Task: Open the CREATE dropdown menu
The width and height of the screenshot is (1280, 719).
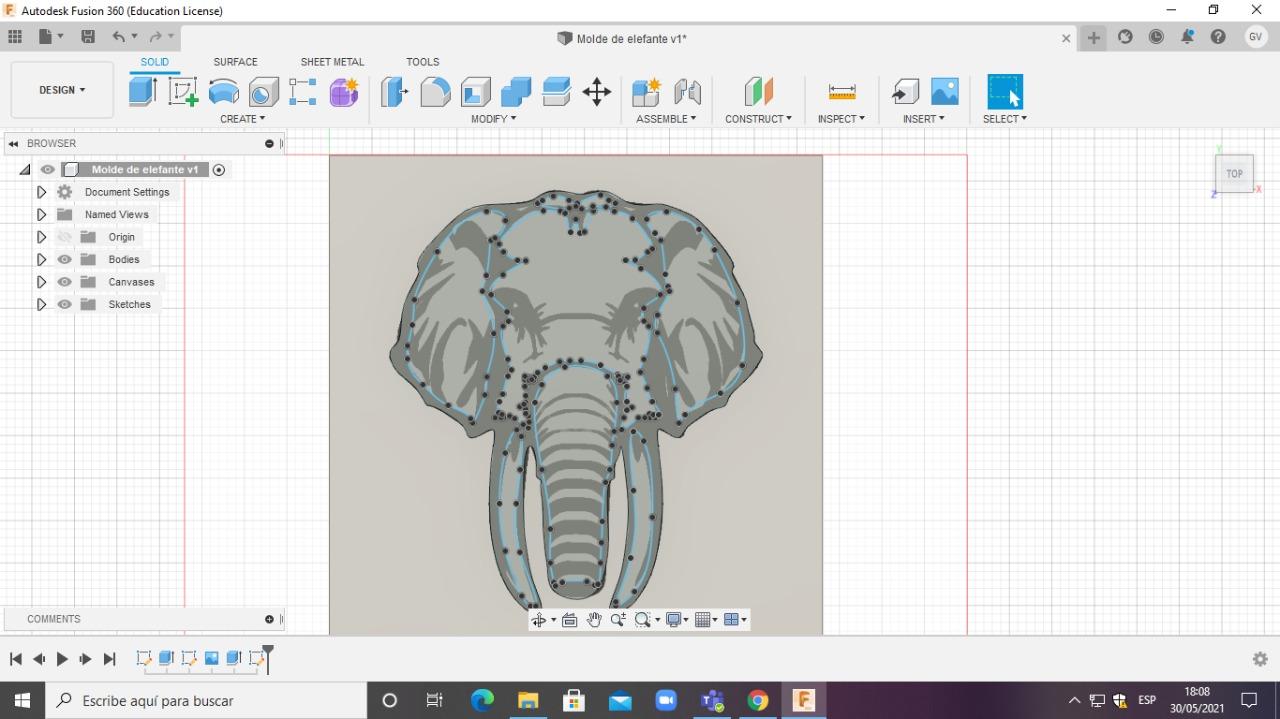Action: point(243,119)
